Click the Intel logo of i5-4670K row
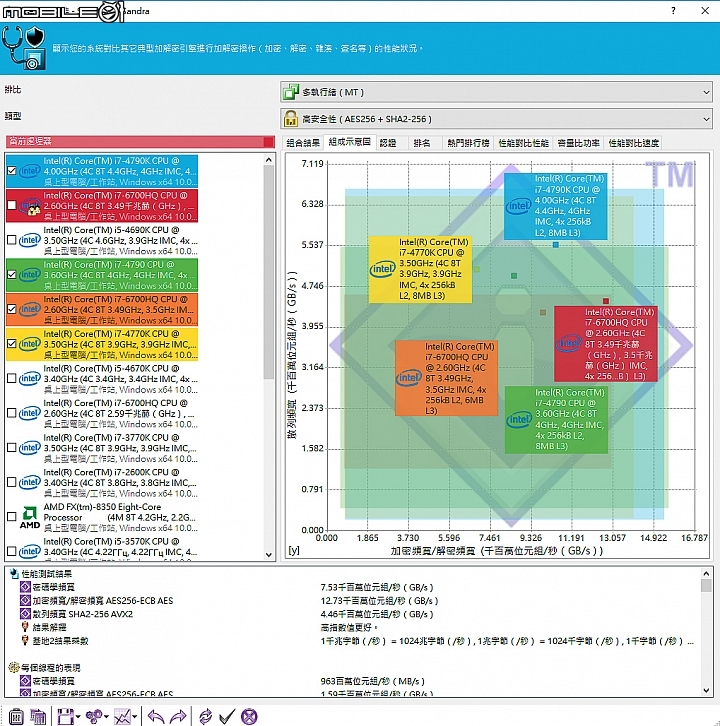 (30, 378)
